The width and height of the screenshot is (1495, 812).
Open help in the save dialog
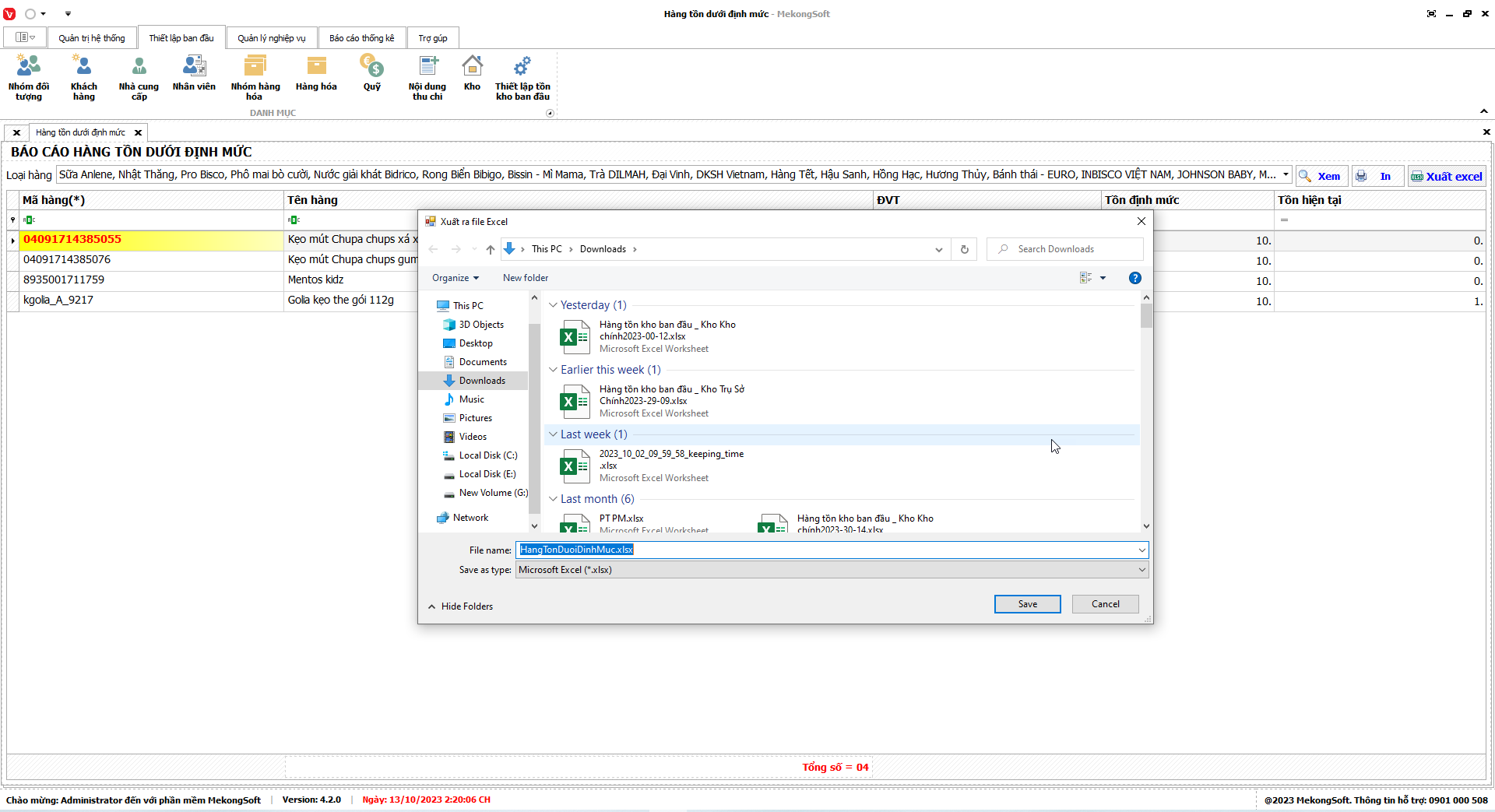click(1135, 278)
